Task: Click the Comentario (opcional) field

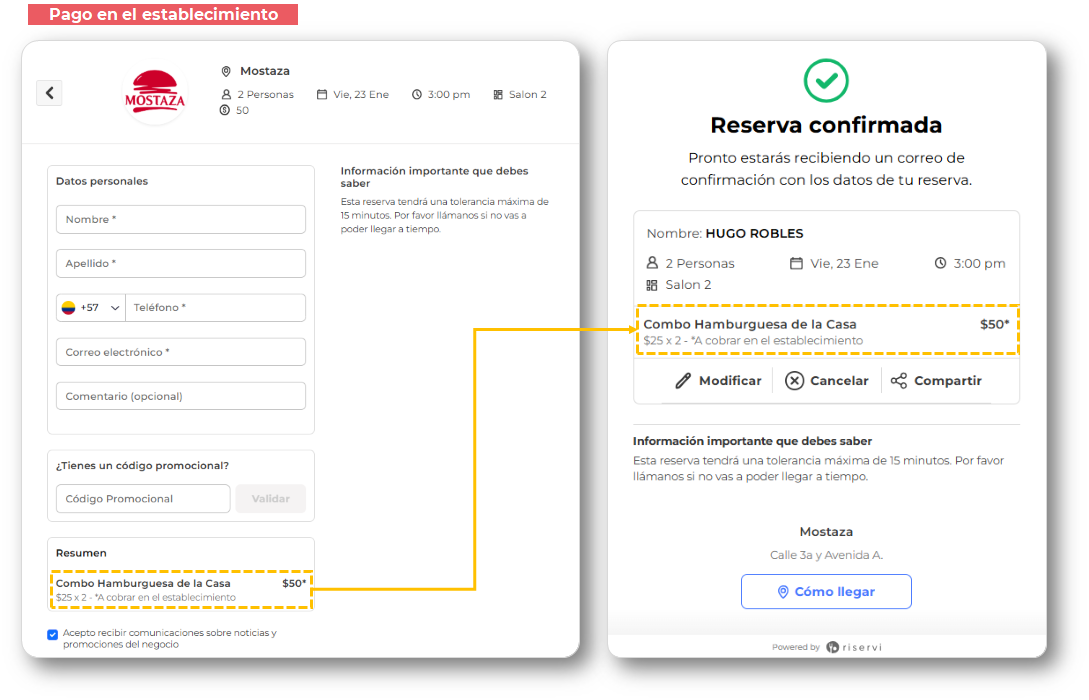Action: 181,396
